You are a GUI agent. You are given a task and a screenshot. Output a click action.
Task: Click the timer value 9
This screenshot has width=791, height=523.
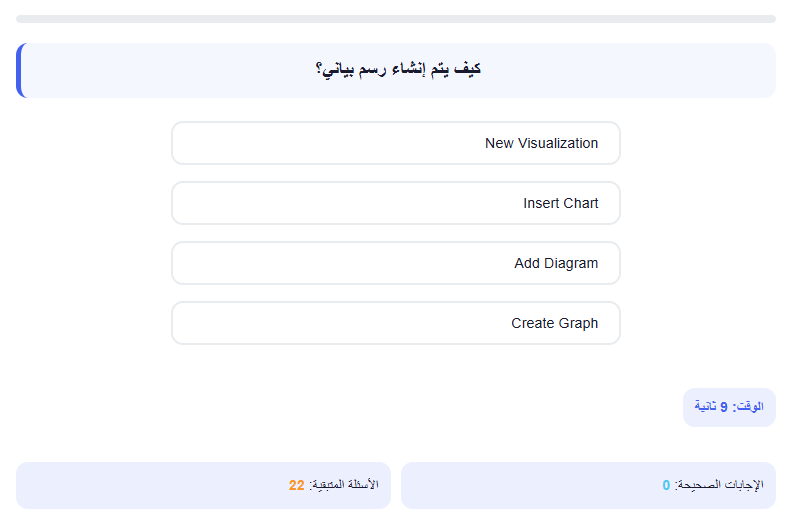(x=723, y=406)
